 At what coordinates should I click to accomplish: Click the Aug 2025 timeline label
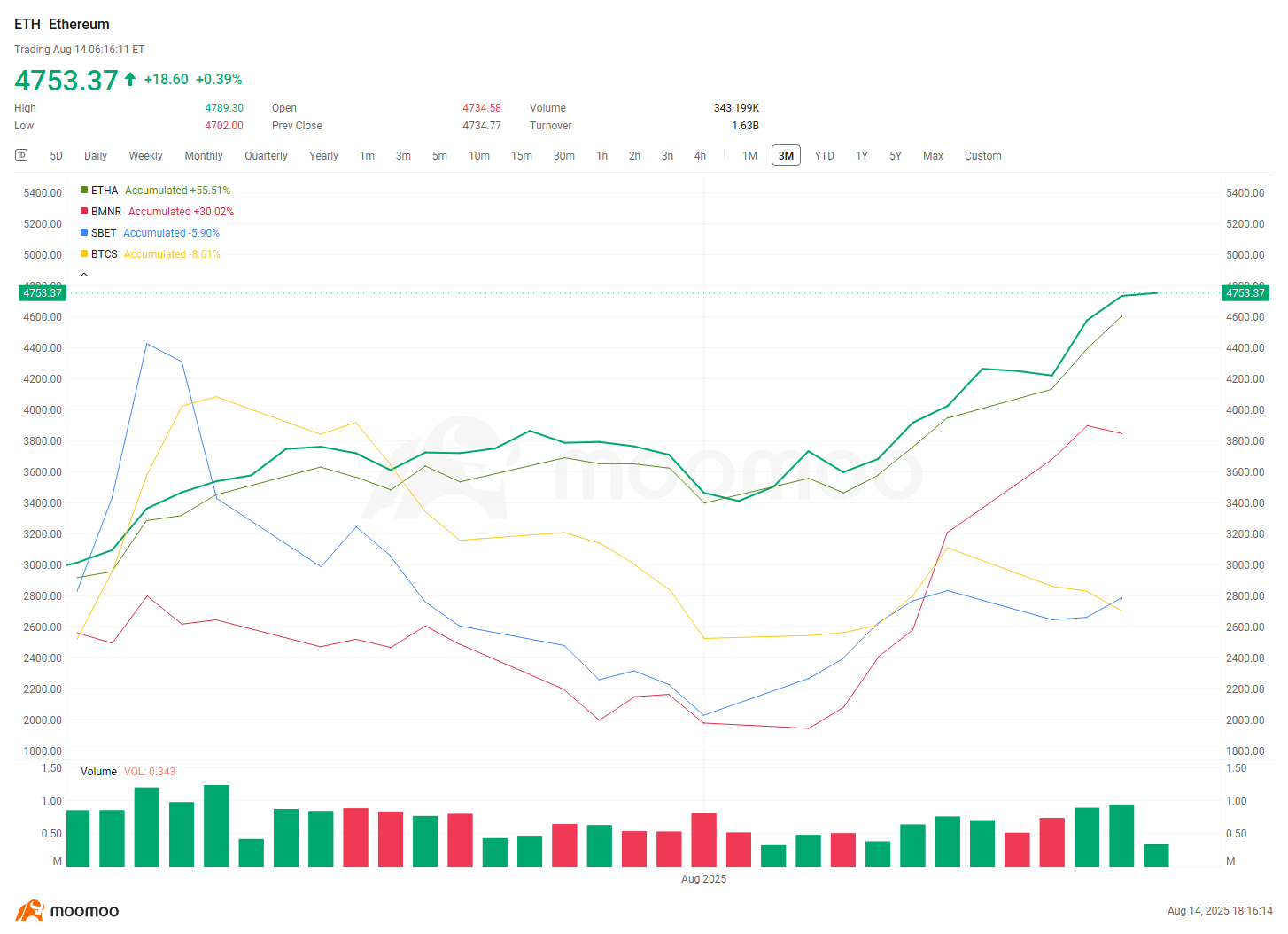point(703,879)
